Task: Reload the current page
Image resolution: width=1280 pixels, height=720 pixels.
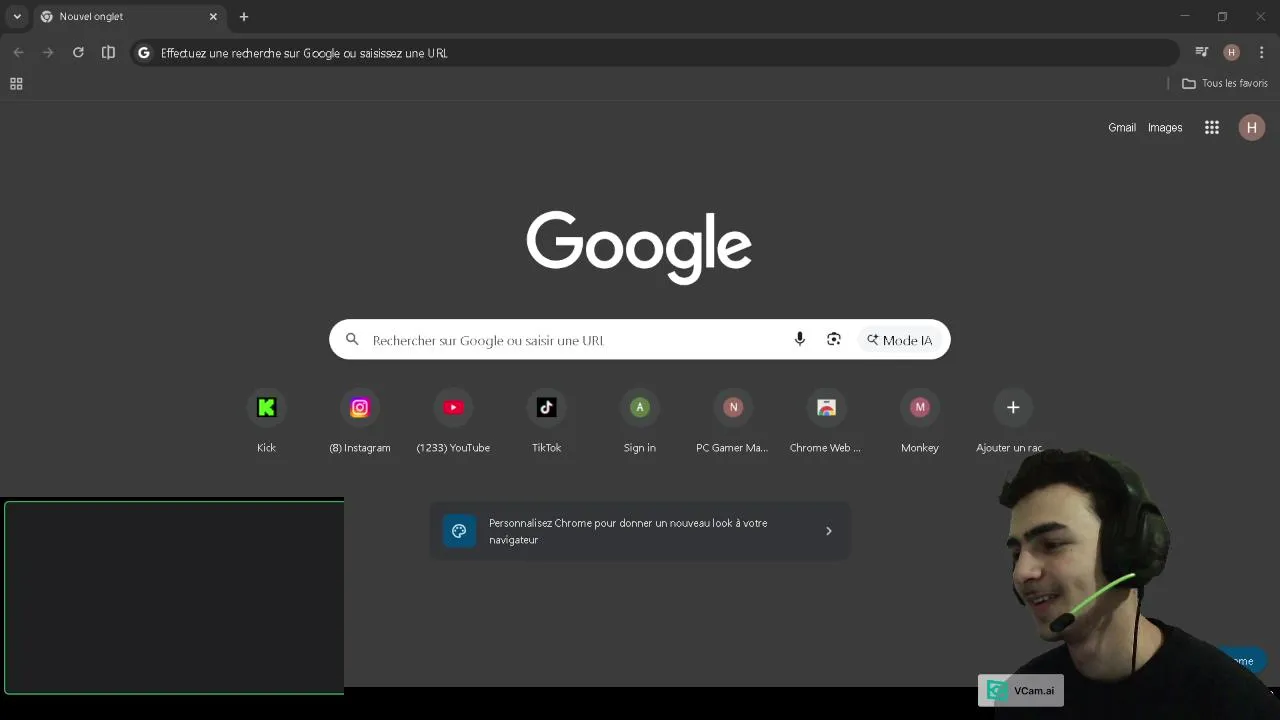Action: click(x=78, y=52)
